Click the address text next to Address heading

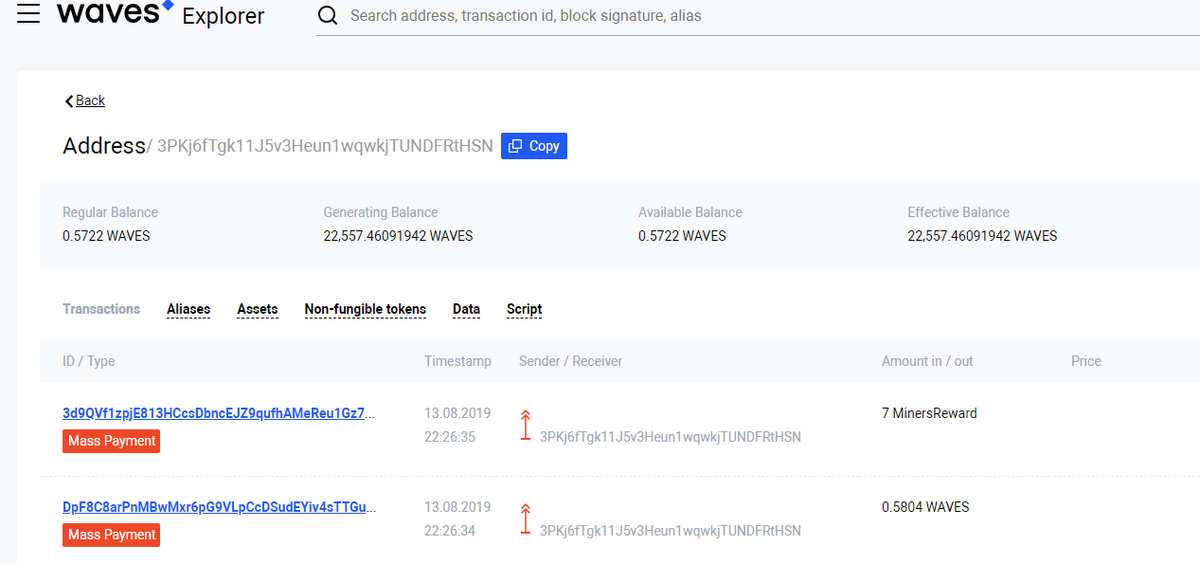click(325, 146)
